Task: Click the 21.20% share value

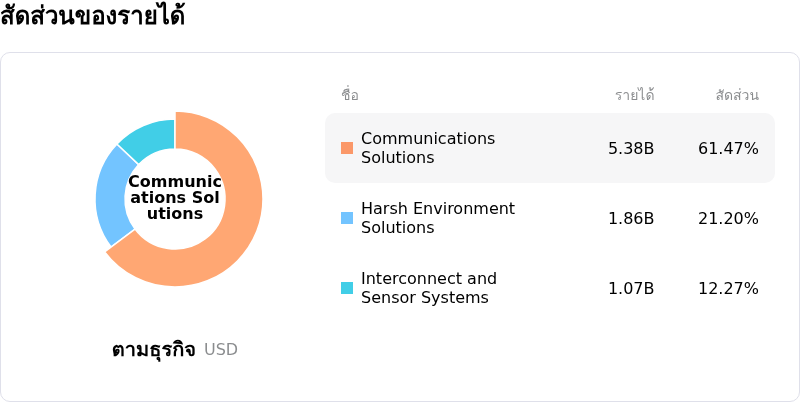Action: pos(728,218)
